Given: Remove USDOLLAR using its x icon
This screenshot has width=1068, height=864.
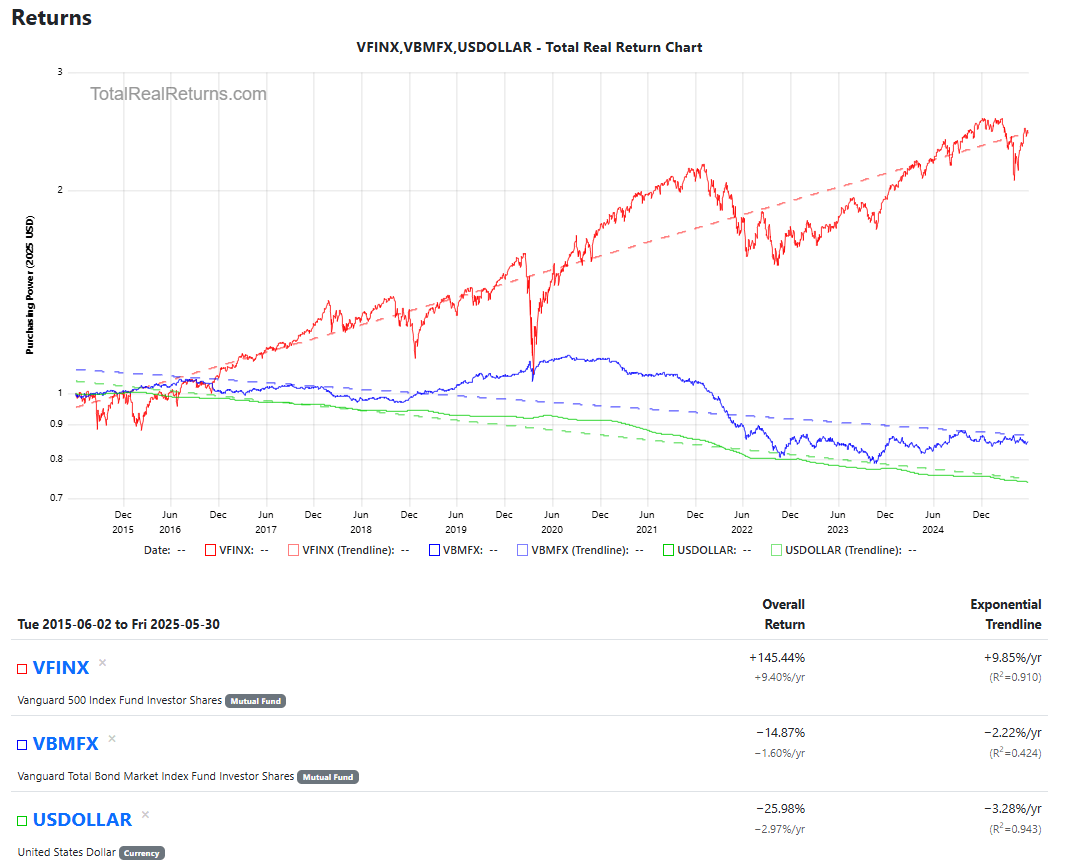Looking at the screenshot, I should pyautogui.click(x=145, y=815).
